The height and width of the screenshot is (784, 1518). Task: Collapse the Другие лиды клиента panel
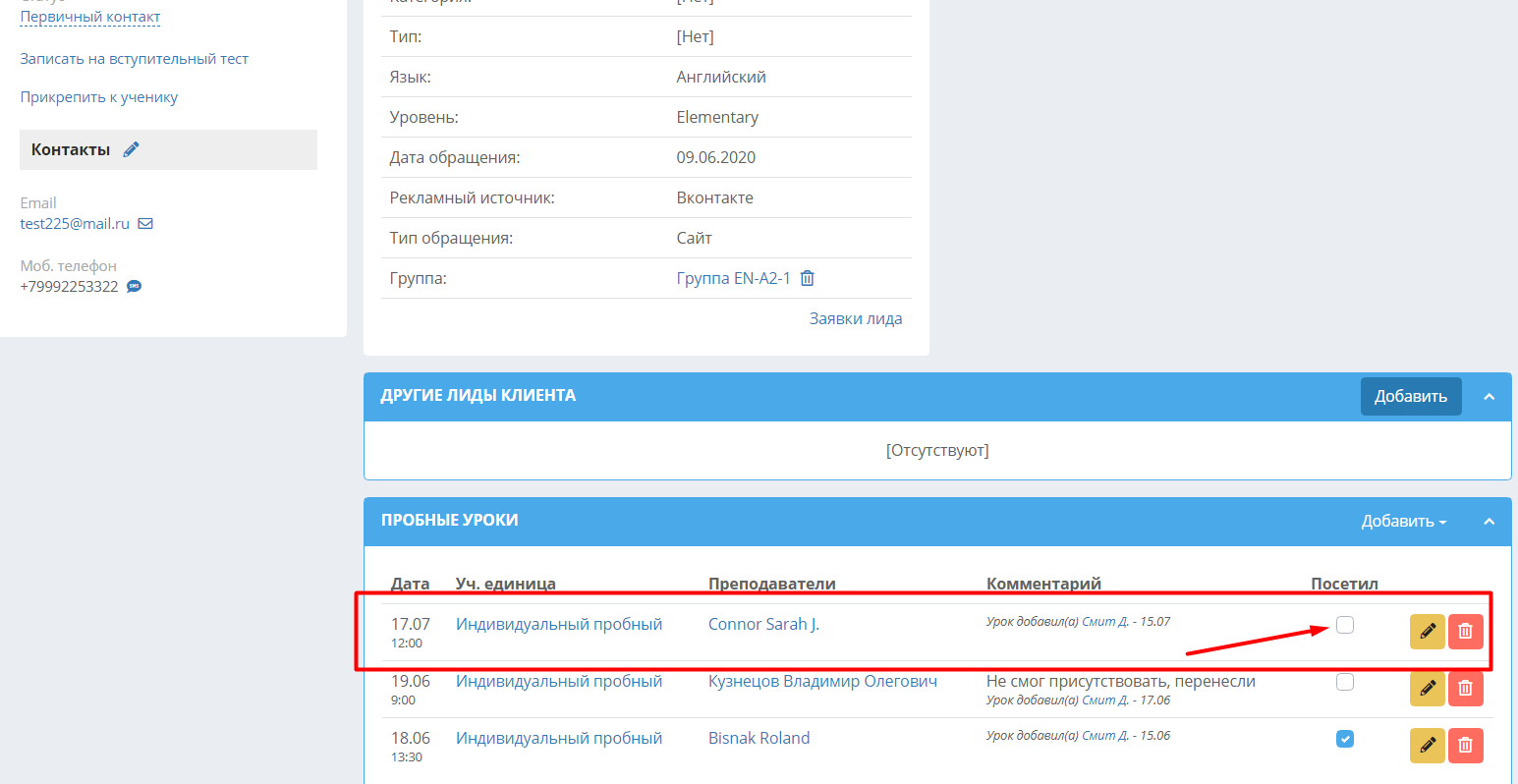pos(1489,397)
